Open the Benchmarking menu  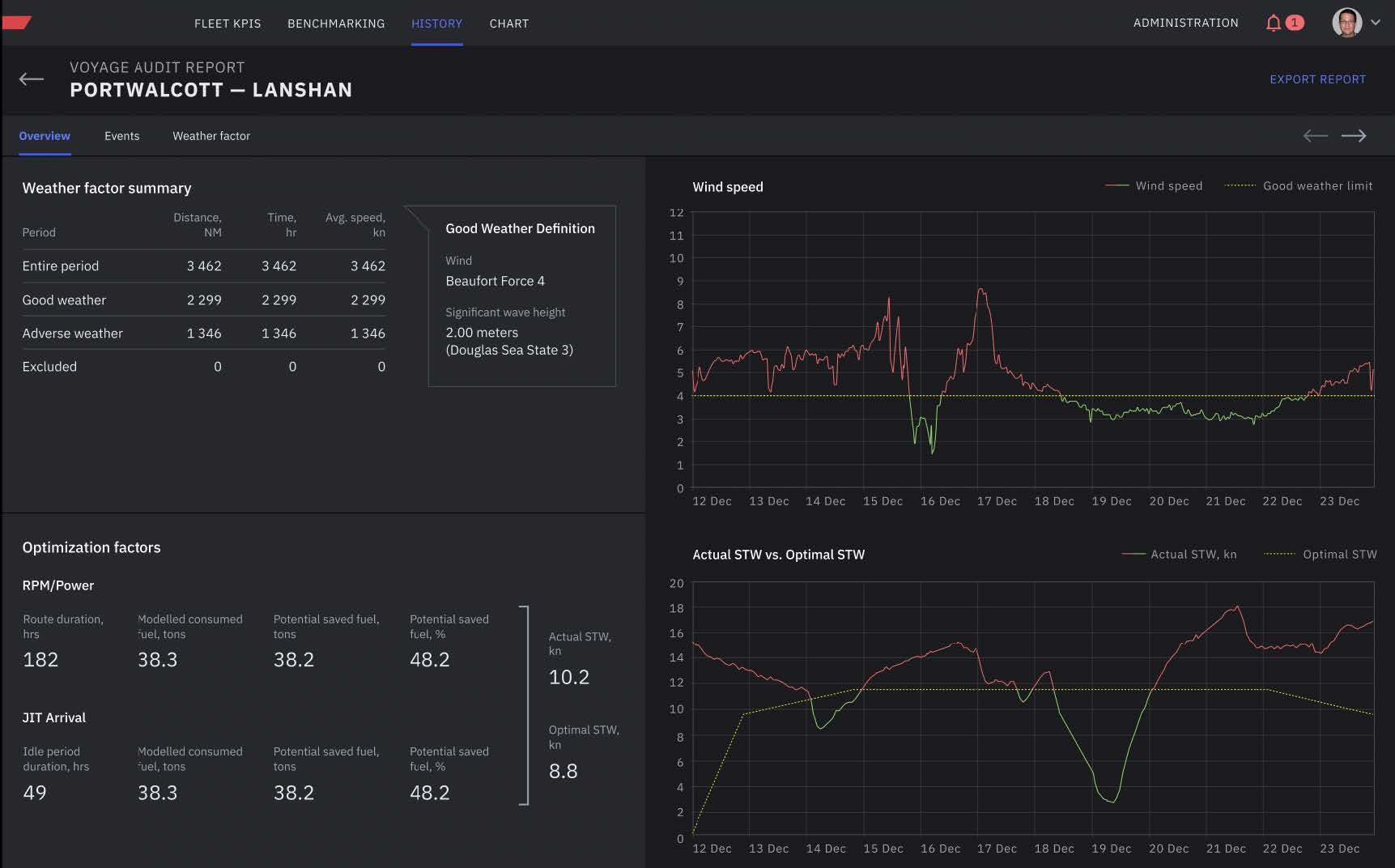(x=336, y=23)
